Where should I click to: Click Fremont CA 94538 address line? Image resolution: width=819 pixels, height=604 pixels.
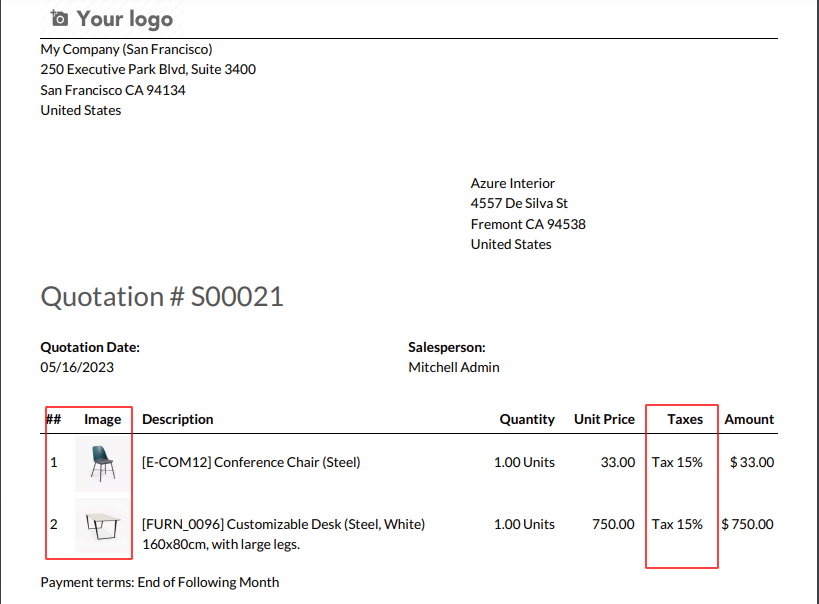point(528,224)
